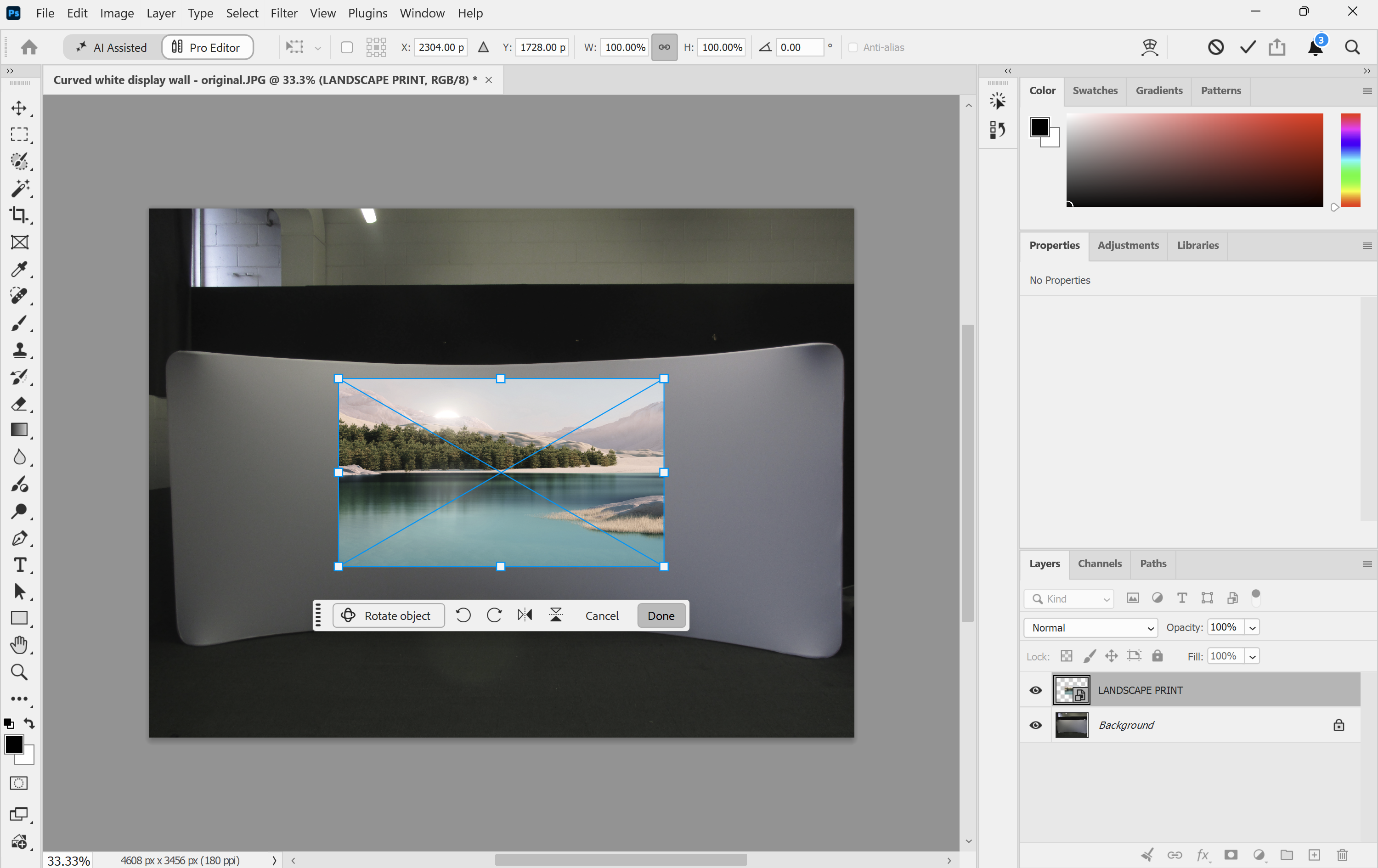Hide the Background layer
Viewport: 1378px width, 868px height.
point(1035,725)
